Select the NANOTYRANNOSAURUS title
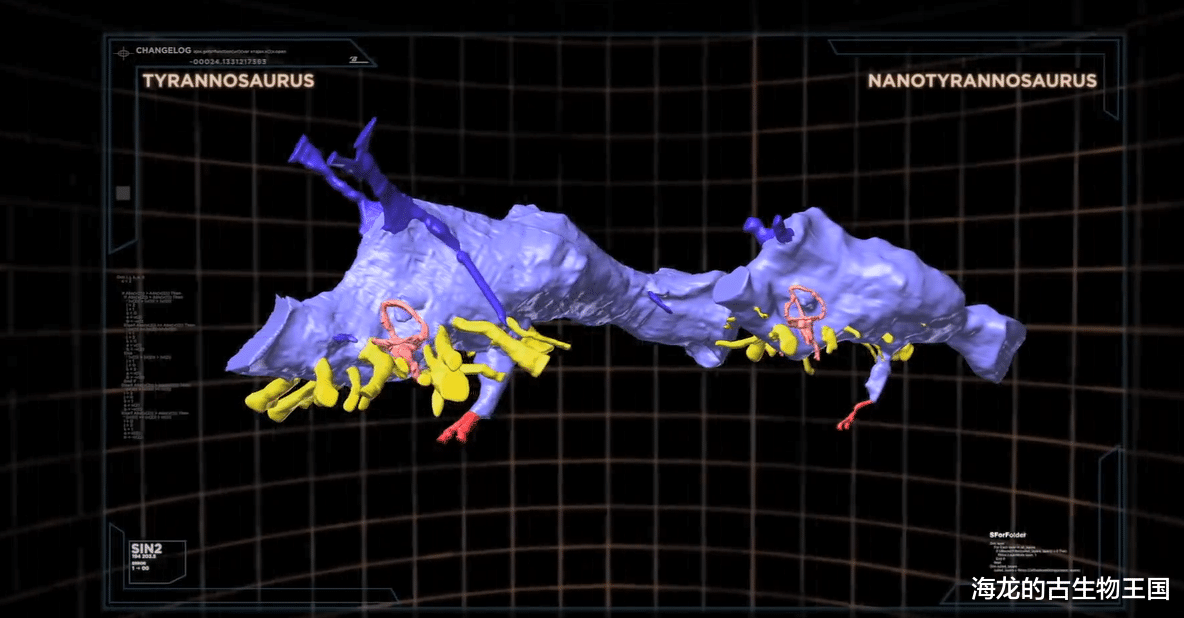The image size is (1184, 618). point(982,81)
